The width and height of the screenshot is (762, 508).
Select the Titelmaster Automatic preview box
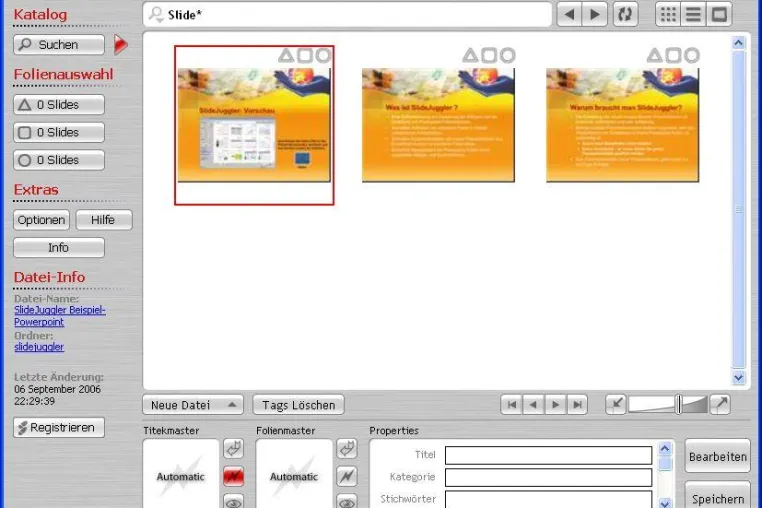(x=181, y=474)
